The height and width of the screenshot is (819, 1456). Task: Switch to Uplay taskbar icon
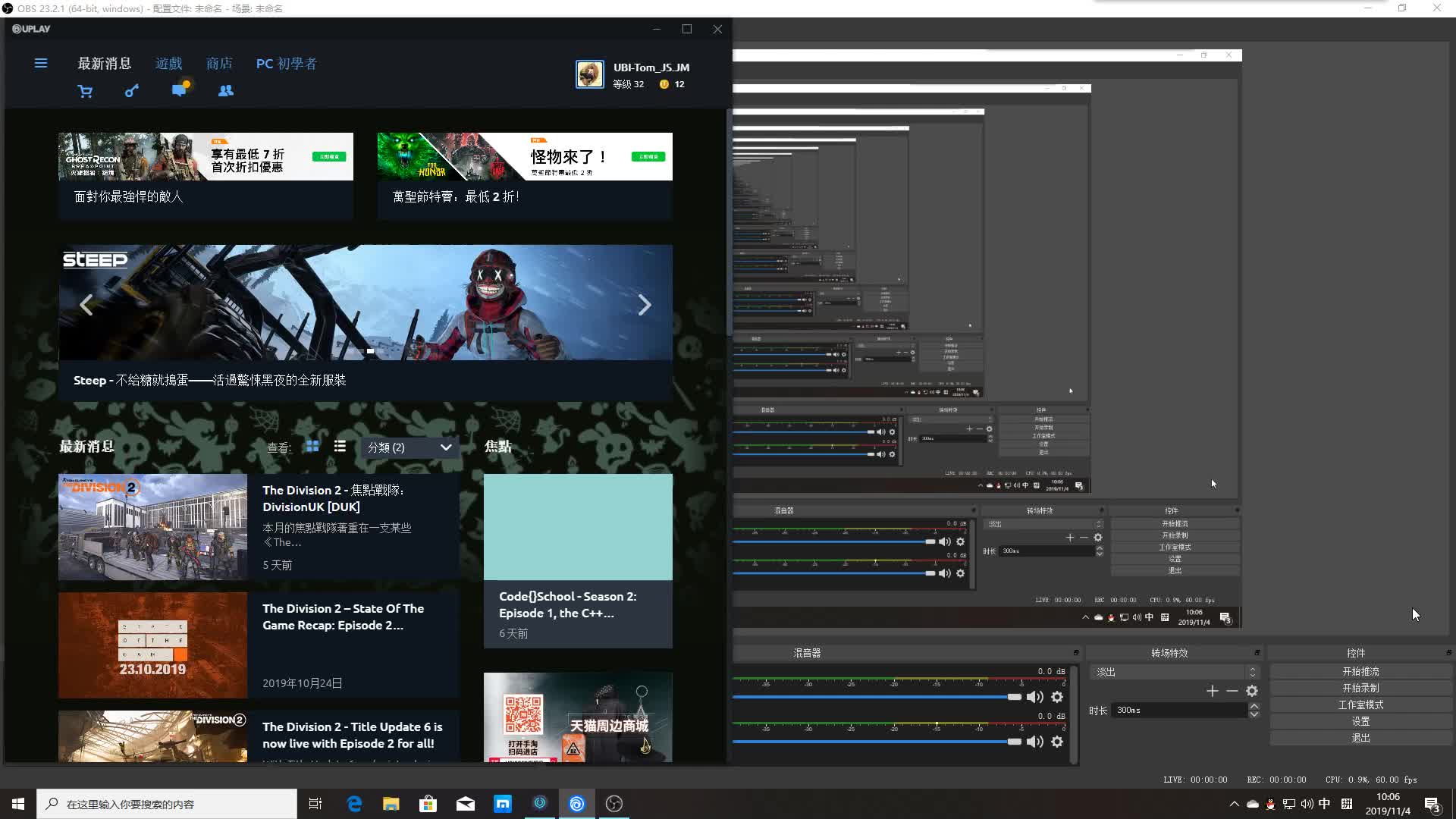pos(577,804)
